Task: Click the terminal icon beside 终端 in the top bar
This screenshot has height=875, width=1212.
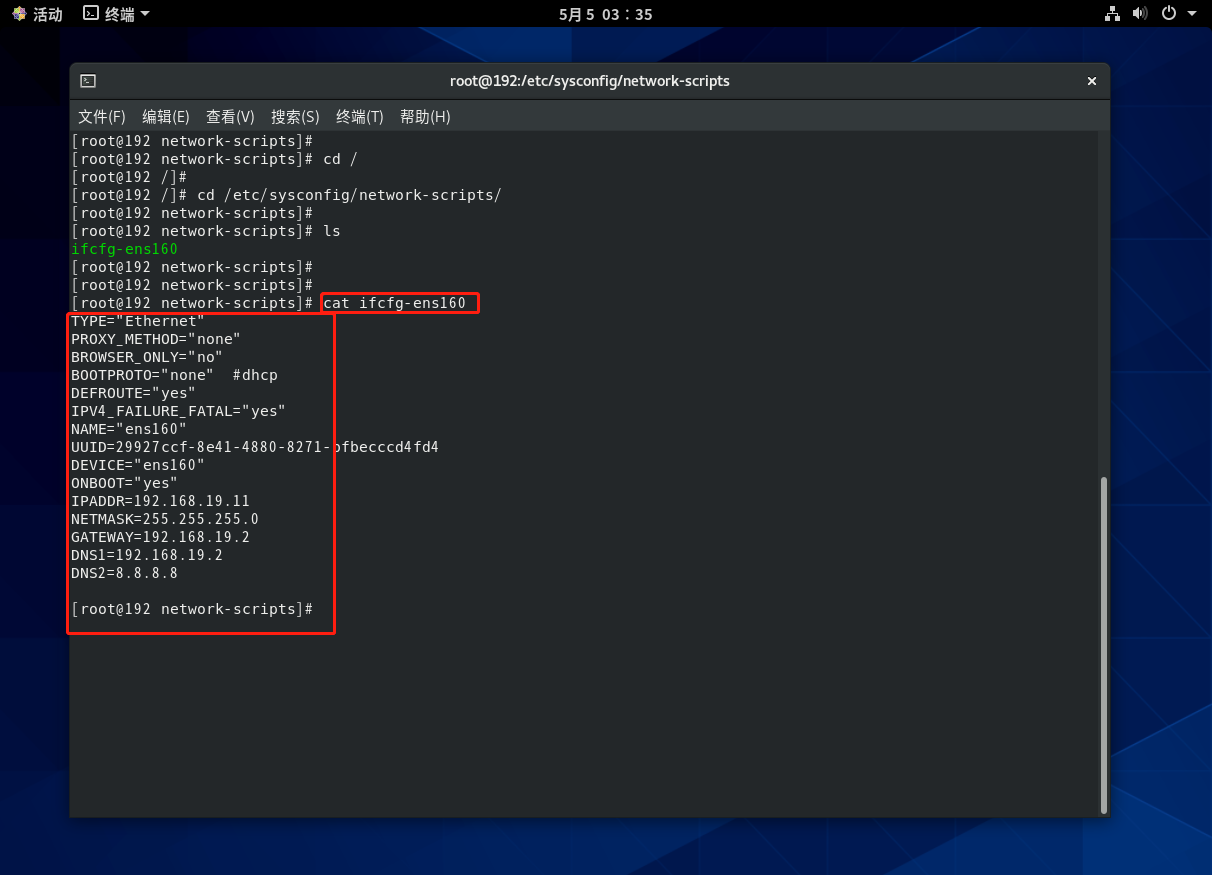Action: pyautogui.click(x=91, y=14)
